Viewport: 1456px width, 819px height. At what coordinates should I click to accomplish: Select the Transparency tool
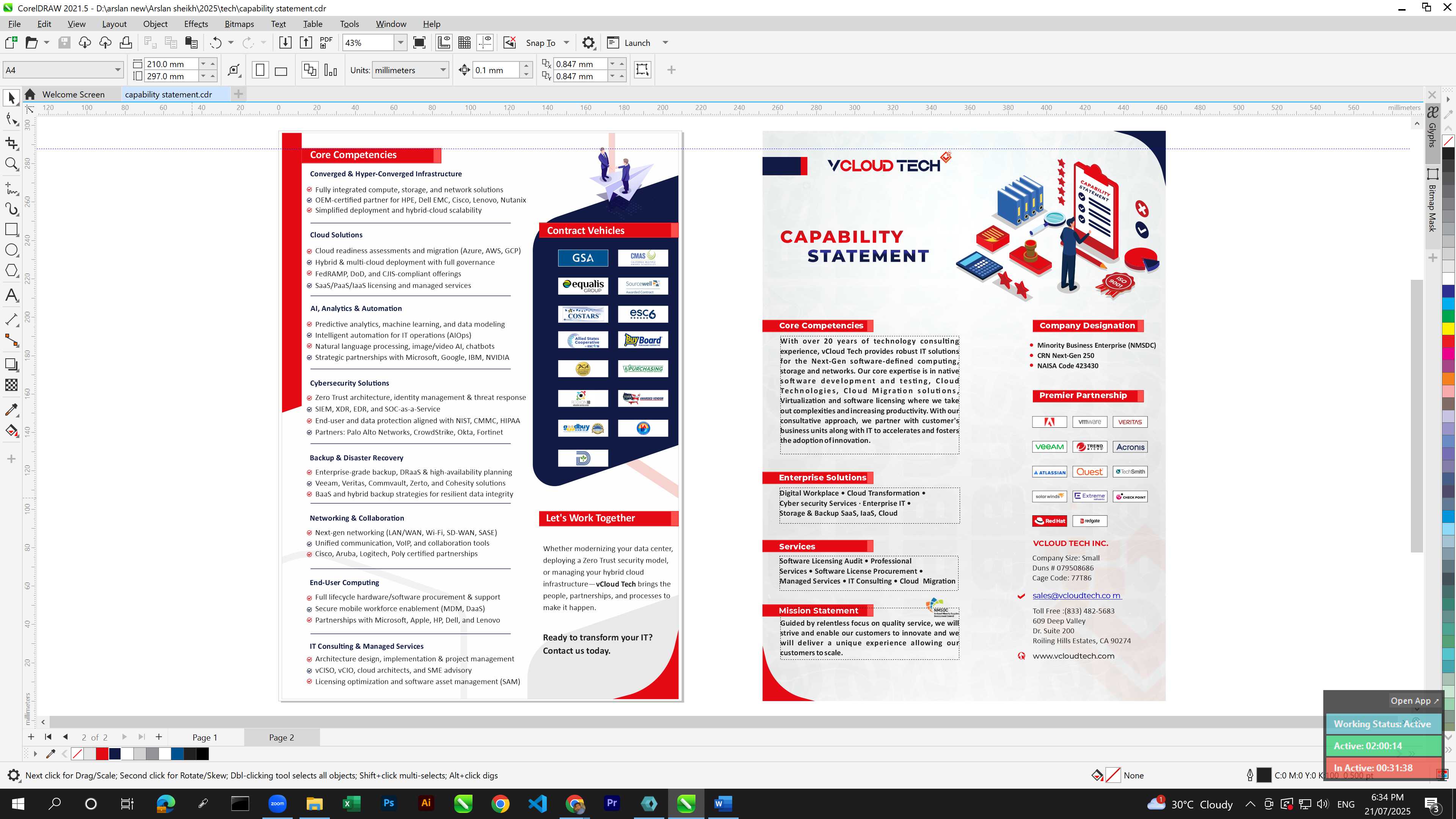pos(11,386)
